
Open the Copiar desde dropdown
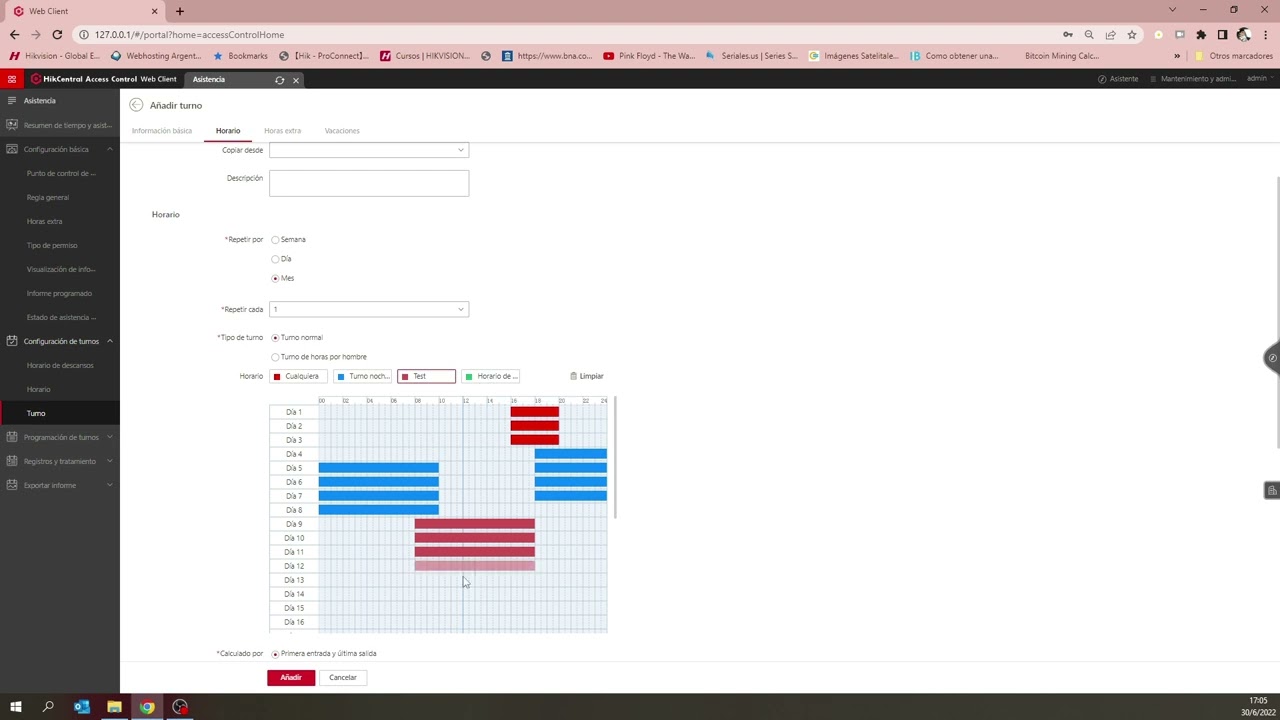coord(368,150)
